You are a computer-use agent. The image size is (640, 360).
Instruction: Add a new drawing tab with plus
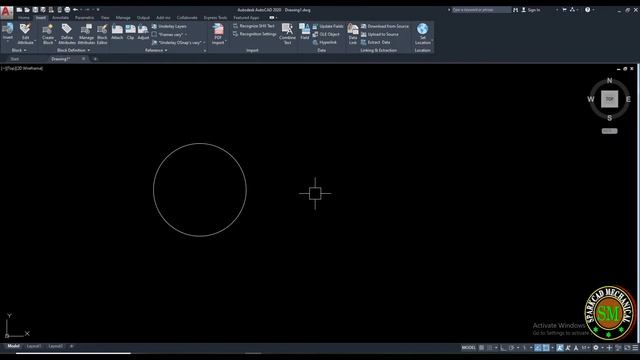(x=95, y=59)
